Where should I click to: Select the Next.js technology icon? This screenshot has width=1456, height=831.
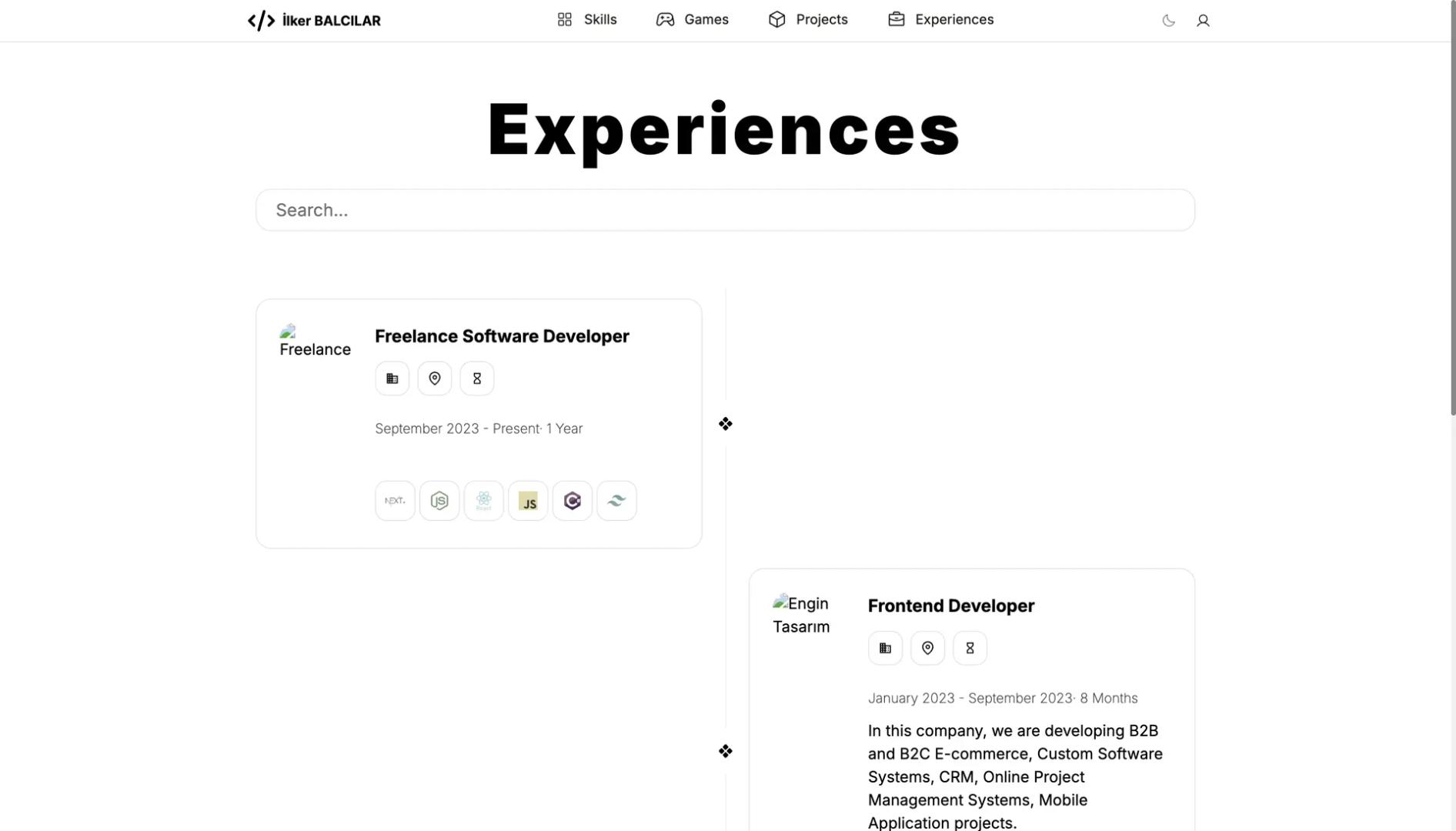click(x=395, y=500)
